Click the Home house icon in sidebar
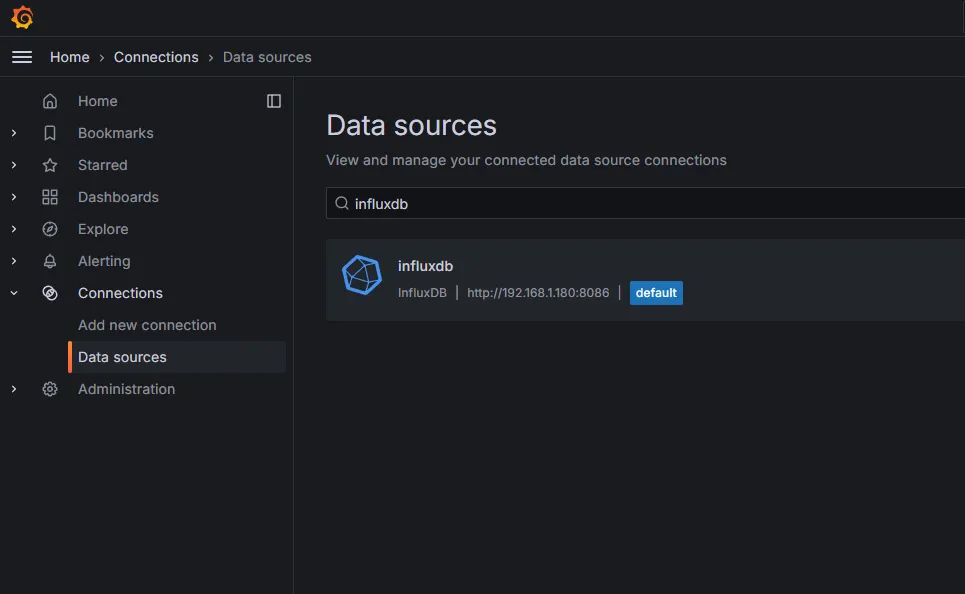Screen dimensions: 965x594 50,101
